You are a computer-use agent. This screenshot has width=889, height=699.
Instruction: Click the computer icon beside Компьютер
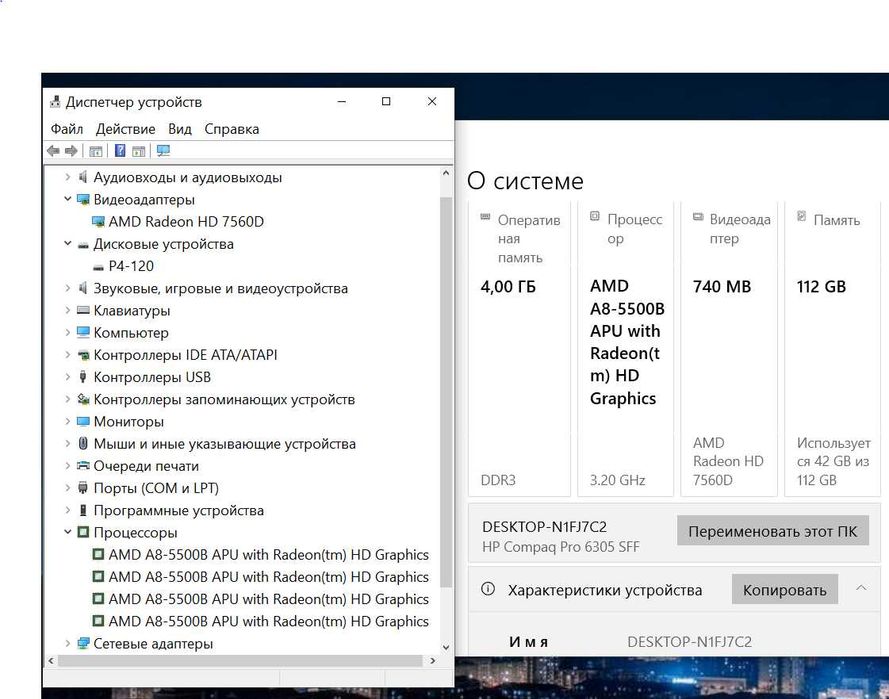coord(83,332)
